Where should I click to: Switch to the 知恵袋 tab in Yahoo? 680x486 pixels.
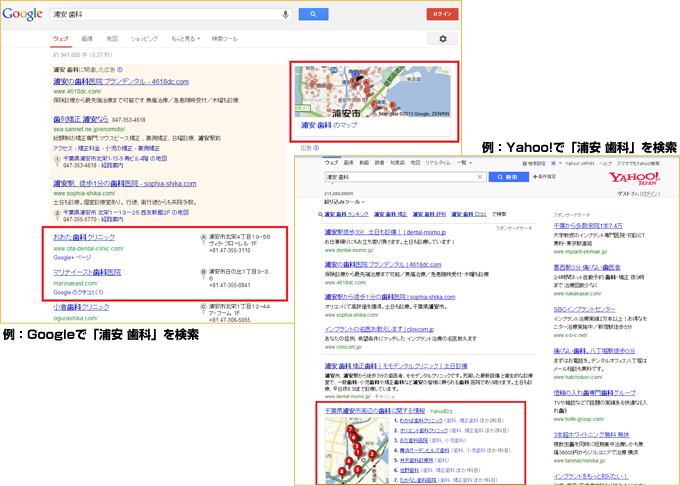pyautogui.click(x=397, y=163)
